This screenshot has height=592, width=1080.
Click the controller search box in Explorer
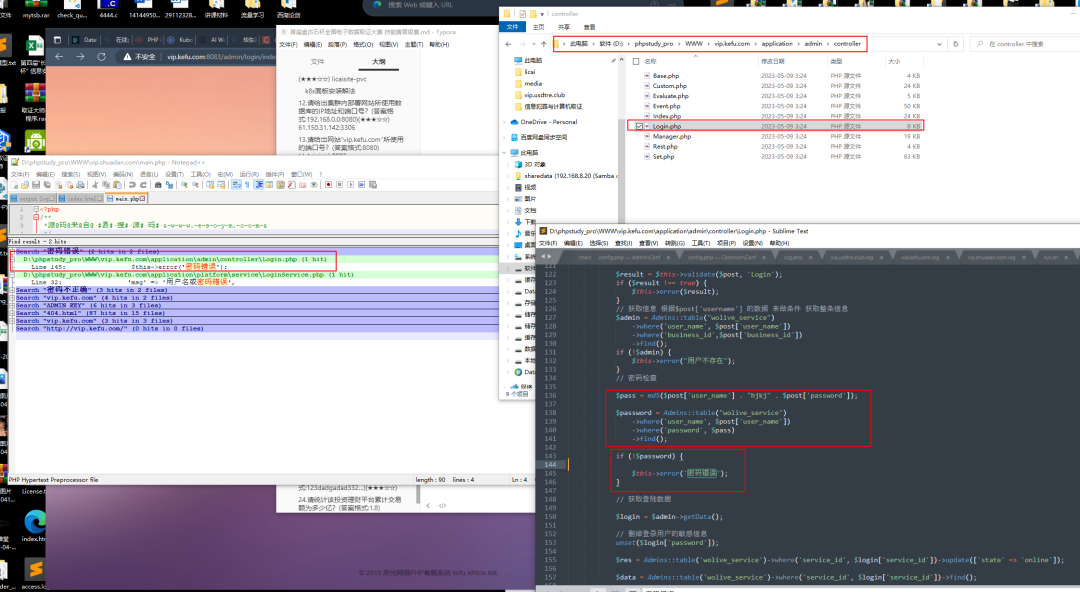point(1024,44)
